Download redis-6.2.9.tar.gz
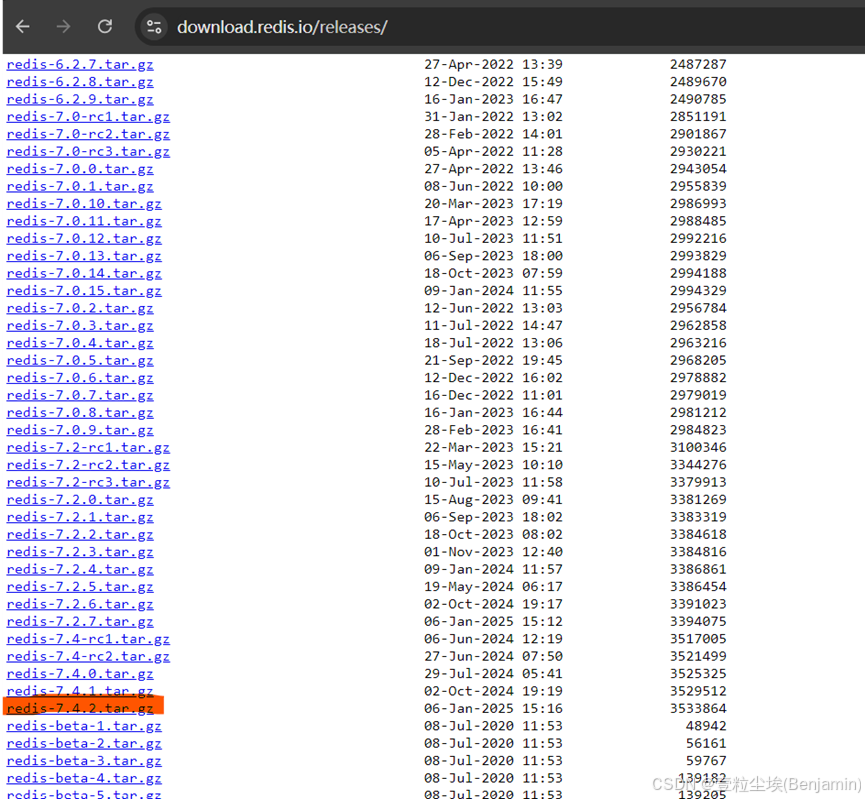865x799 pixels. [80, 99]
